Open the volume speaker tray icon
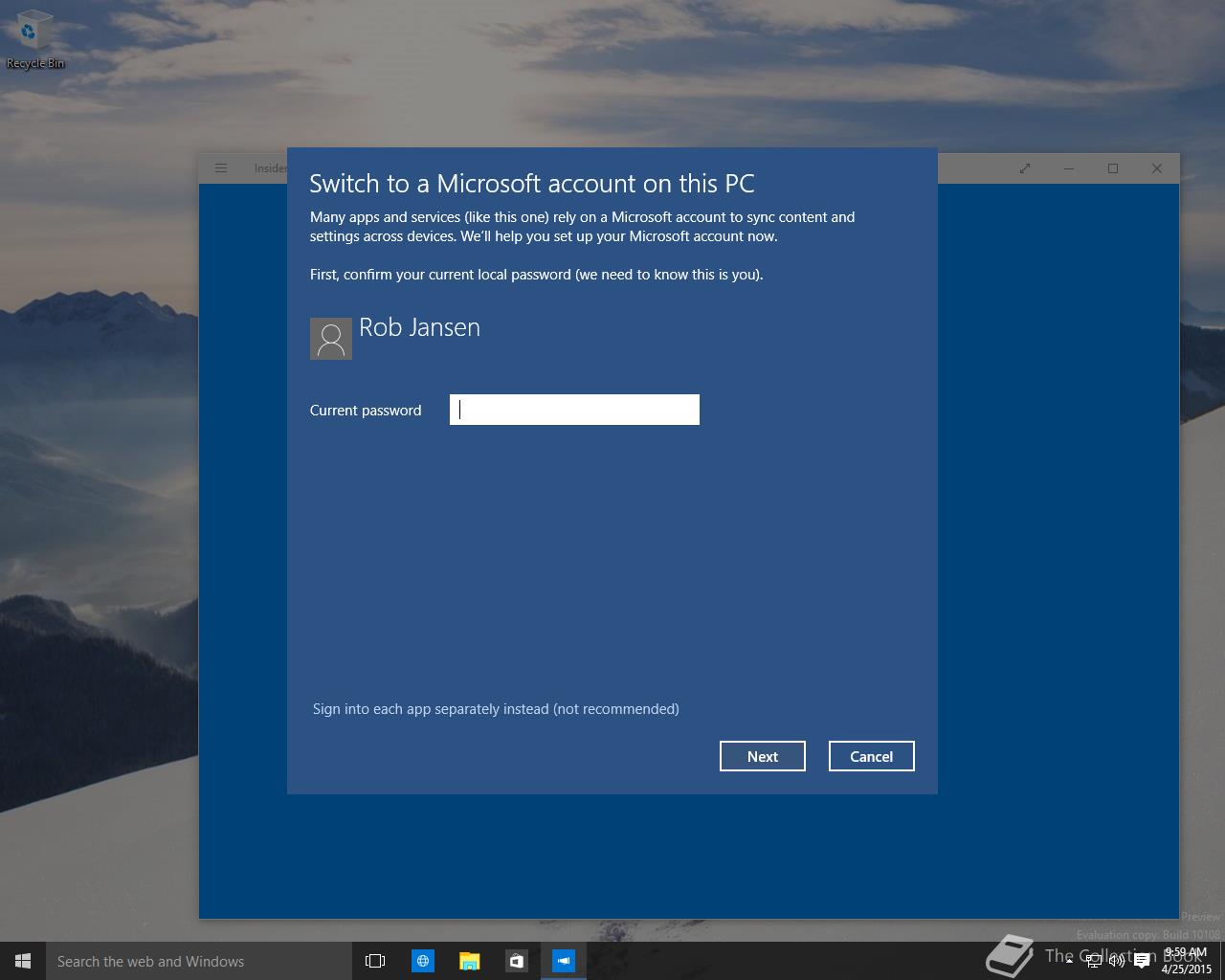 (x=1117, y=961)
